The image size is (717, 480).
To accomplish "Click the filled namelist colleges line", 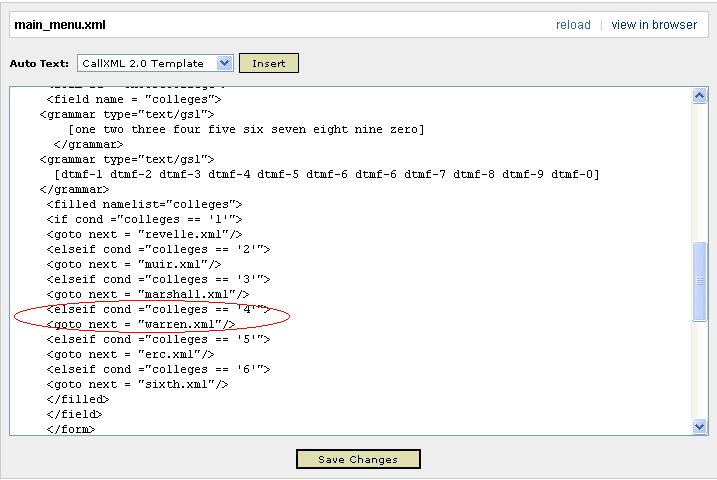I will click(144, 204).
